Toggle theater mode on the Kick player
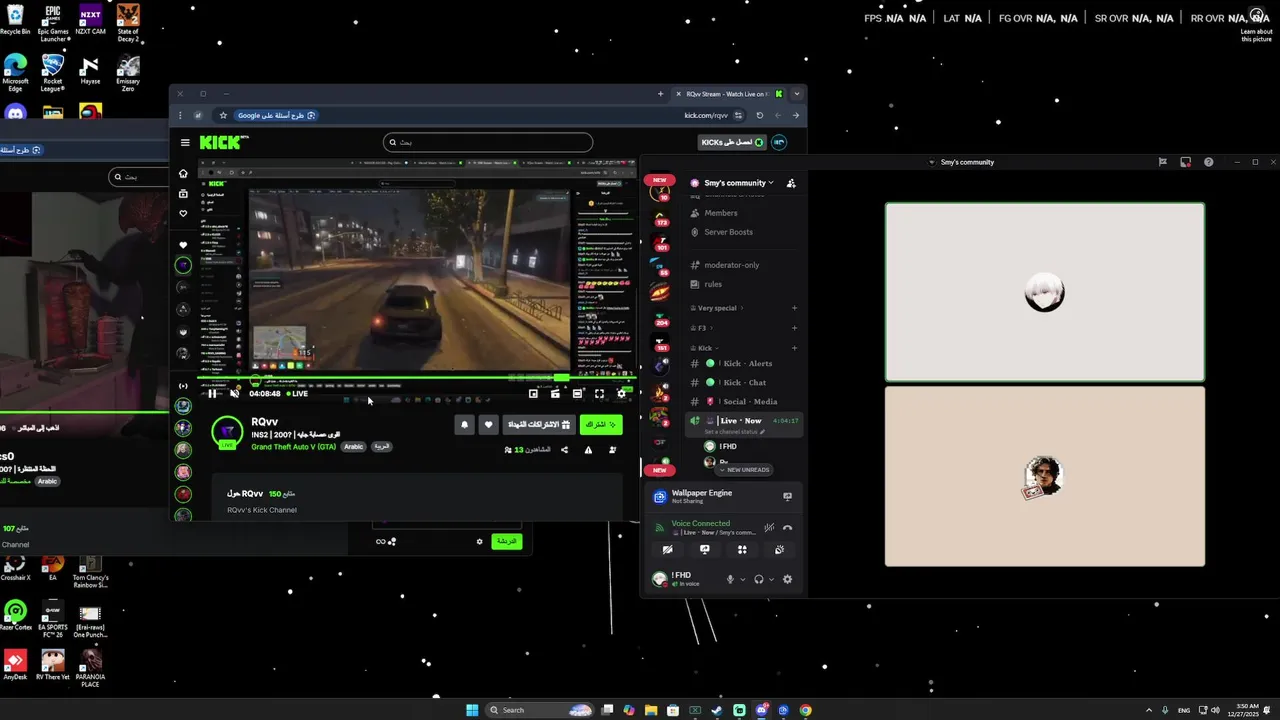Screen dimensions: 1280x720 click(577, 394)
